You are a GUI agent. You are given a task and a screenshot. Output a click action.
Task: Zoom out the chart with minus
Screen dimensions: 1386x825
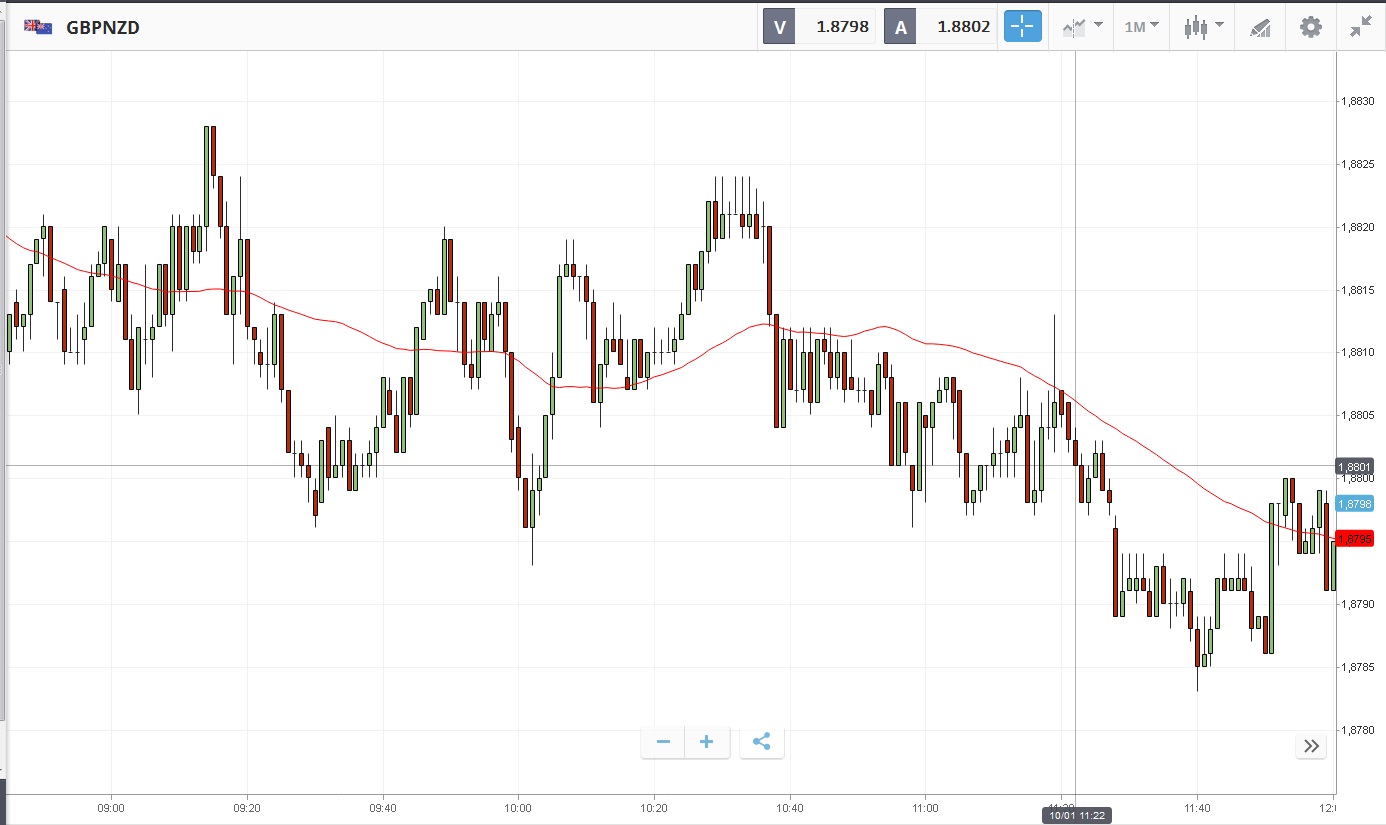tap(663, 742)
